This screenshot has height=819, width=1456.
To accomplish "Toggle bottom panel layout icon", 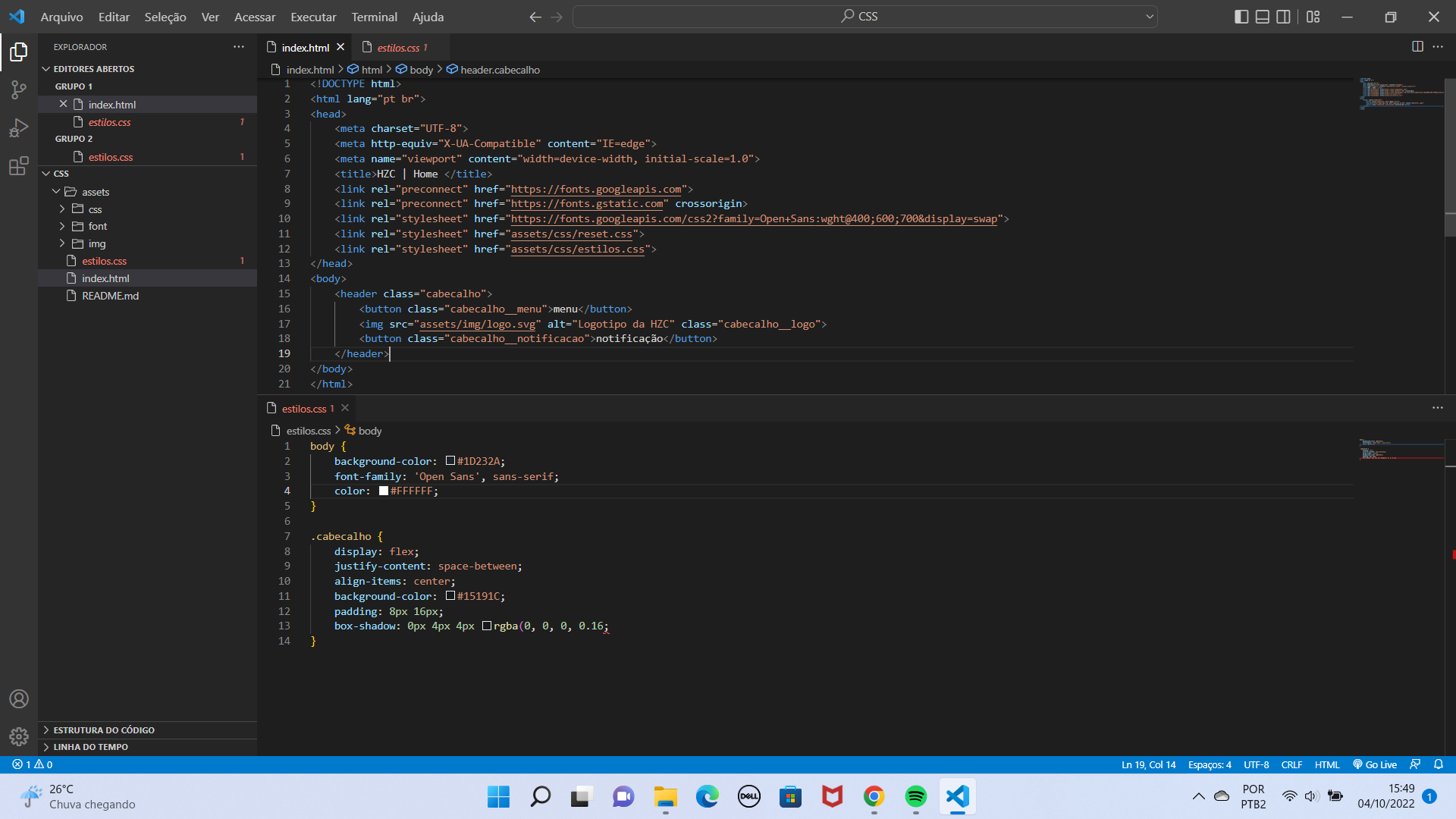I will (x=1263, y=17).
